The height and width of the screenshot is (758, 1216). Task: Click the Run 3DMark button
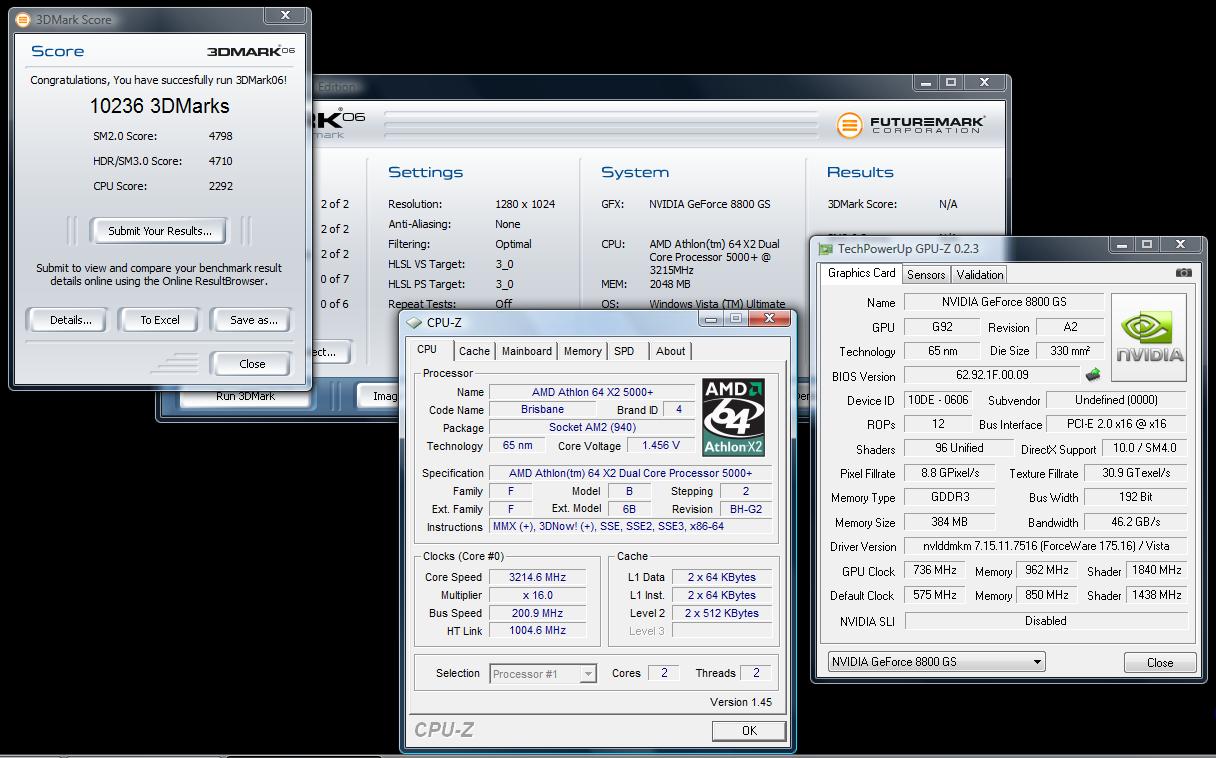[246, 397]
